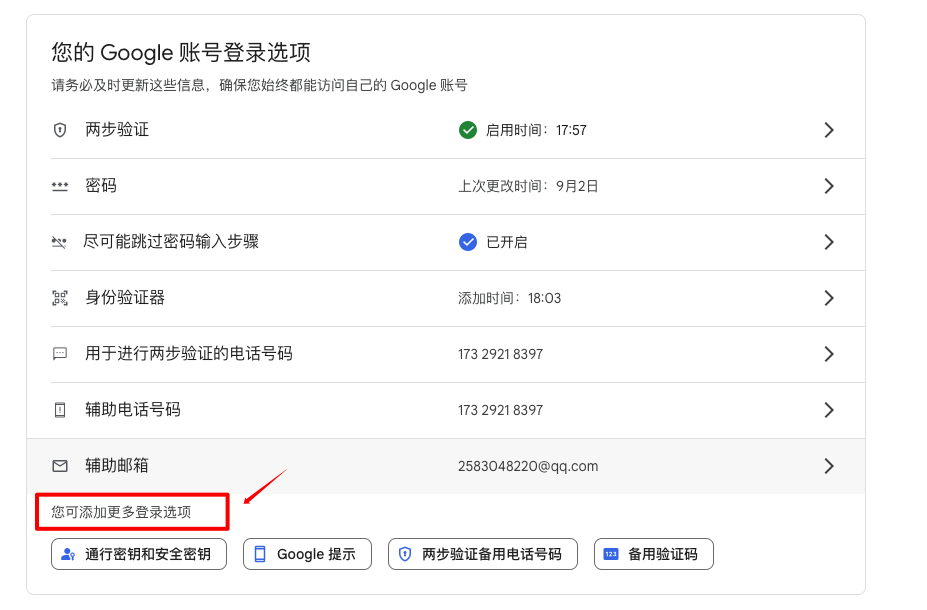Viewport: 927px width, 610px height.
Task: Click the QR authenticator icon beside 身份验证器
Action: (60, 298)
